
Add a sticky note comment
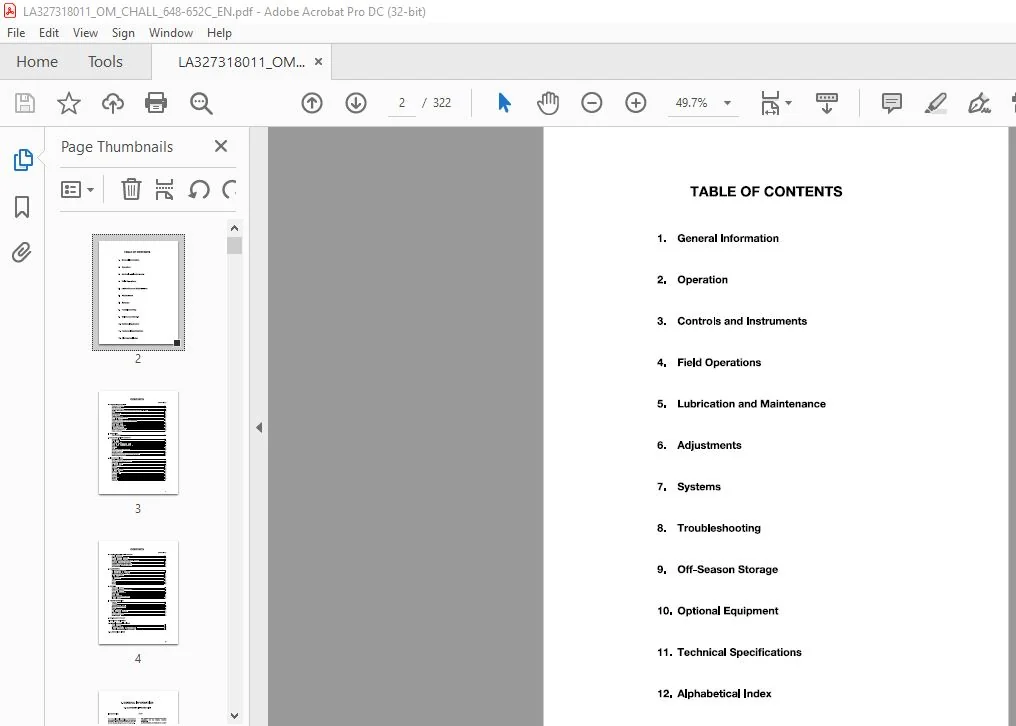(892, 103)
